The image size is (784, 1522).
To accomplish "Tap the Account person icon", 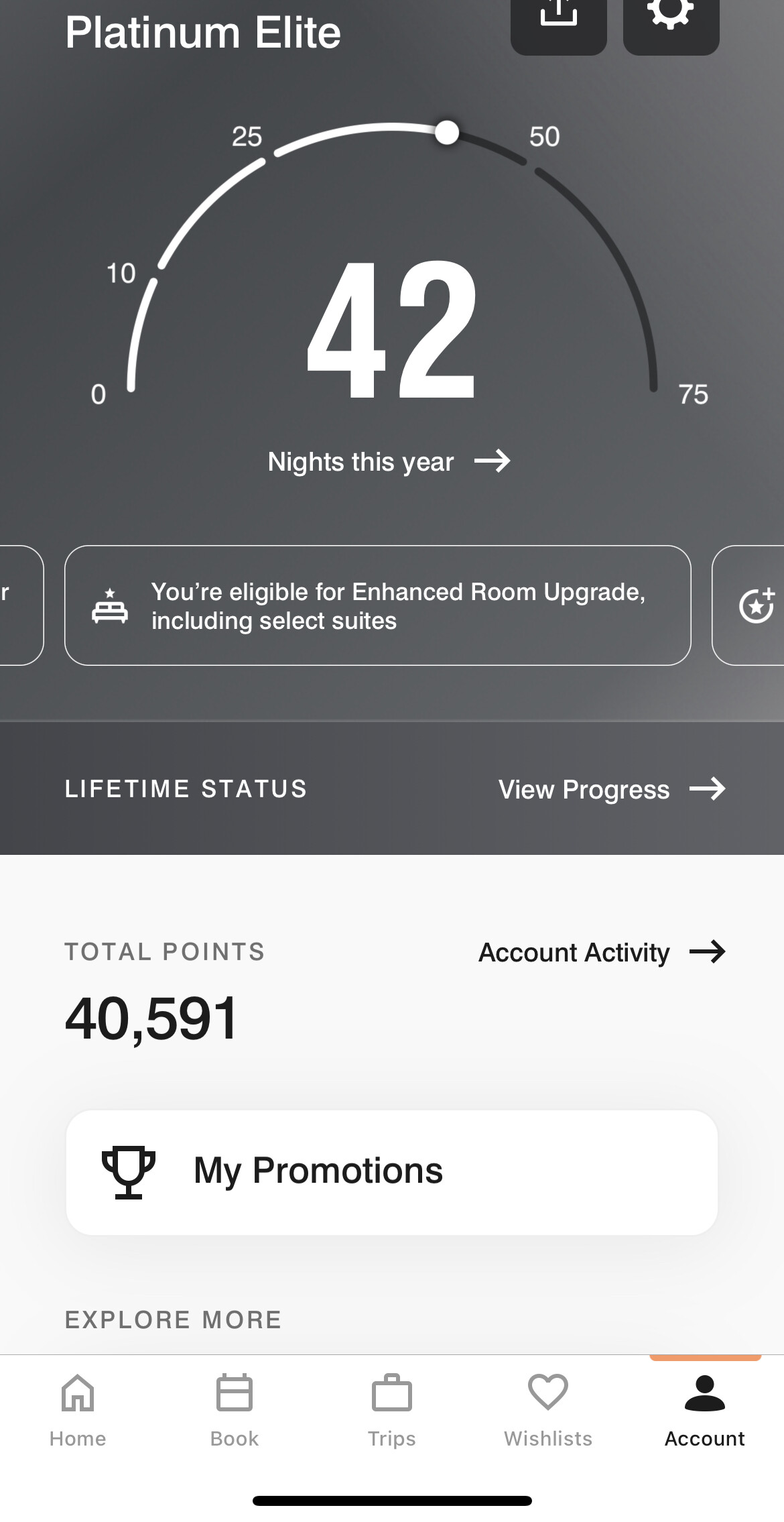I will coord(704,1393).
